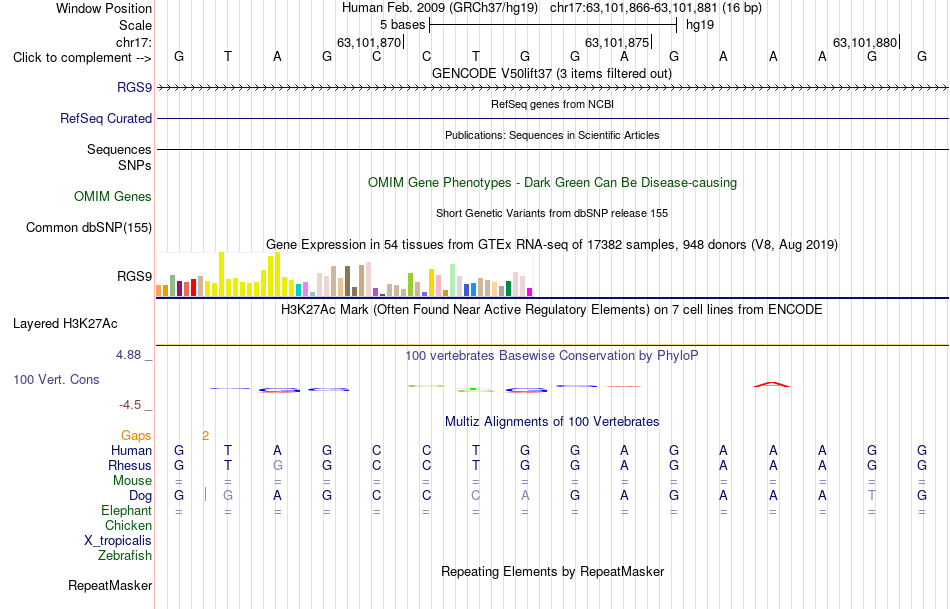The image size is (950, 609).
Task: Click the 'Click to complement' label
Action: (x=82, y=58)
